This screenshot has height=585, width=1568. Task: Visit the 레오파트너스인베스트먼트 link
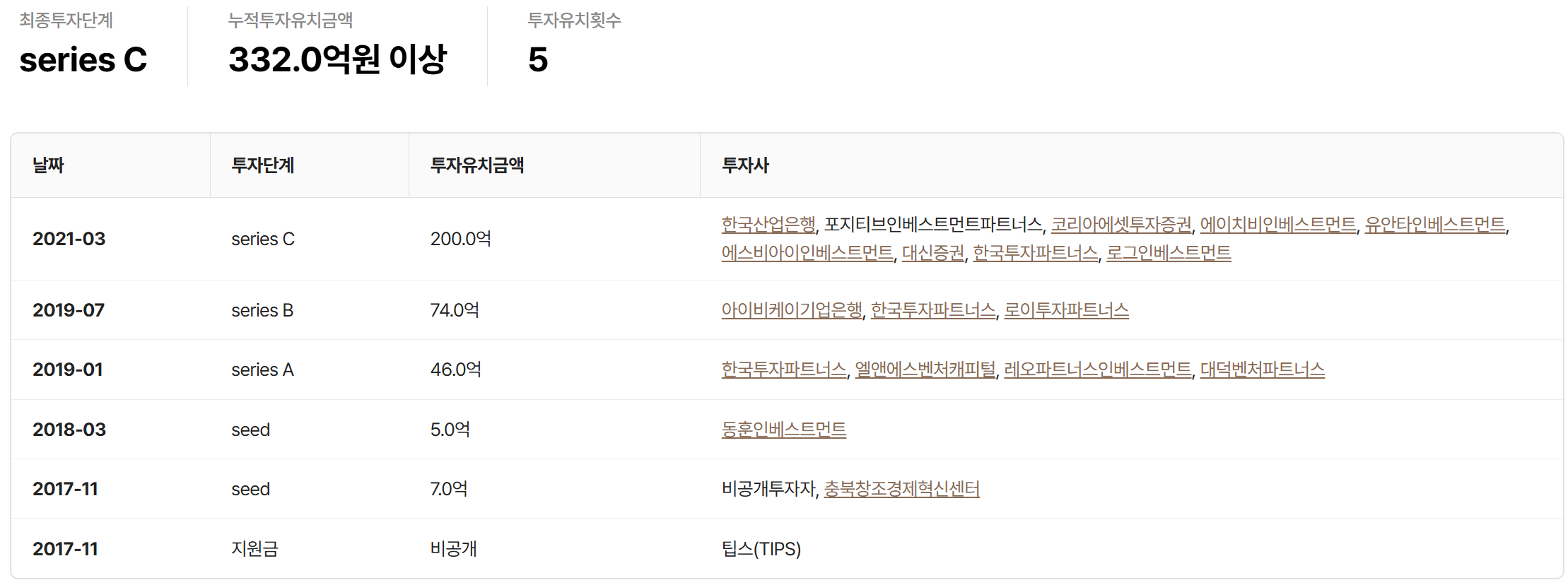coord(1098,370)
